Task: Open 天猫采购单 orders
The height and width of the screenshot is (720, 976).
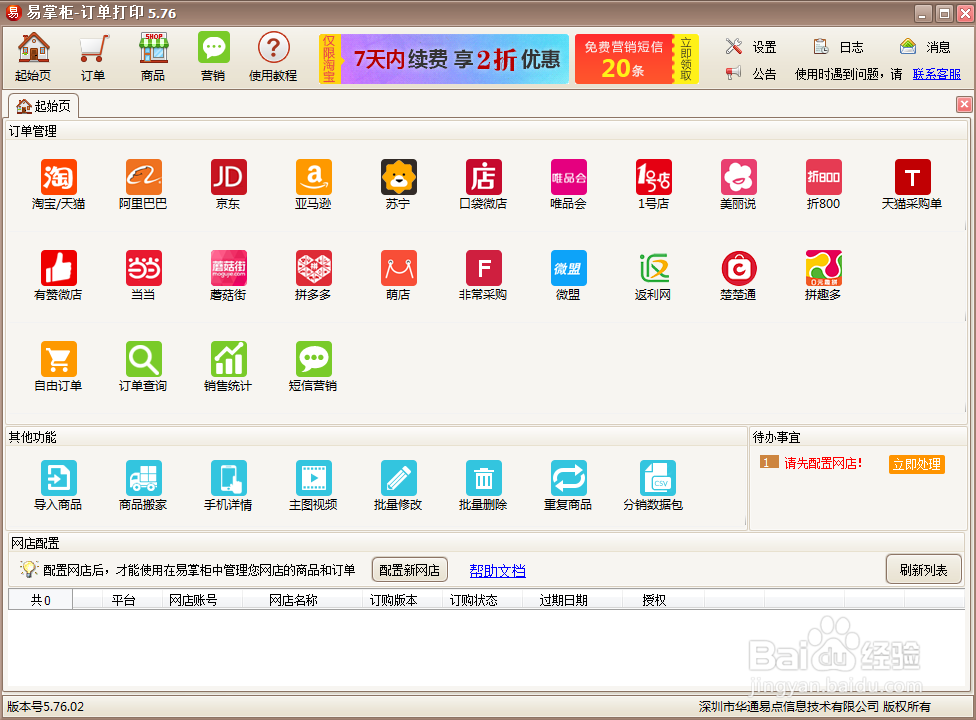Action: pyautogui.click(x=912, y=184)
